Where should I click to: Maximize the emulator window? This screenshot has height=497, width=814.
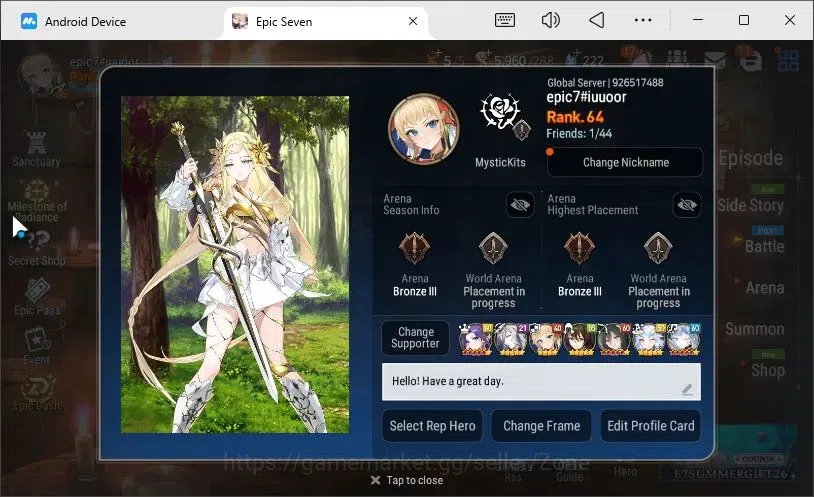coord(743,20)
